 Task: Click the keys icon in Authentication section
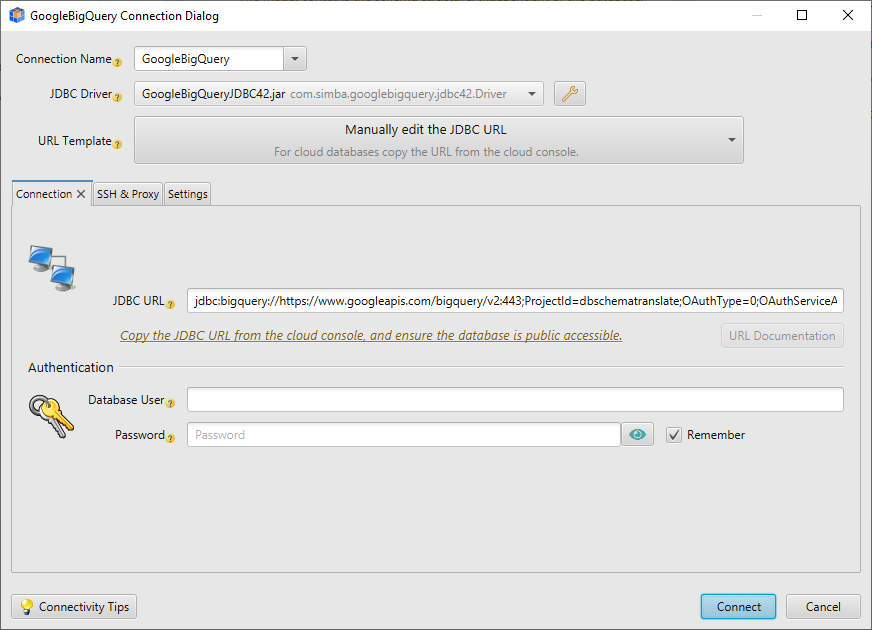[x=50, y=418]
